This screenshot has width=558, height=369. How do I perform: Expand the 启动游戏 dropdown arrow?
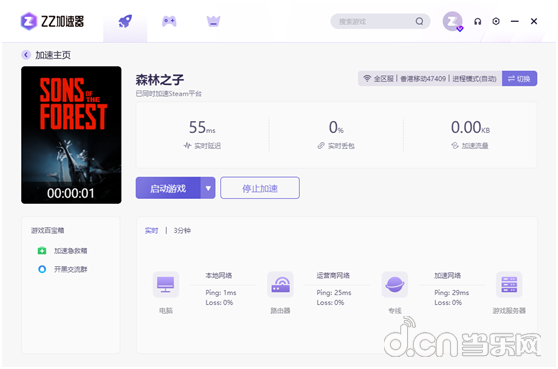(208, 188)
